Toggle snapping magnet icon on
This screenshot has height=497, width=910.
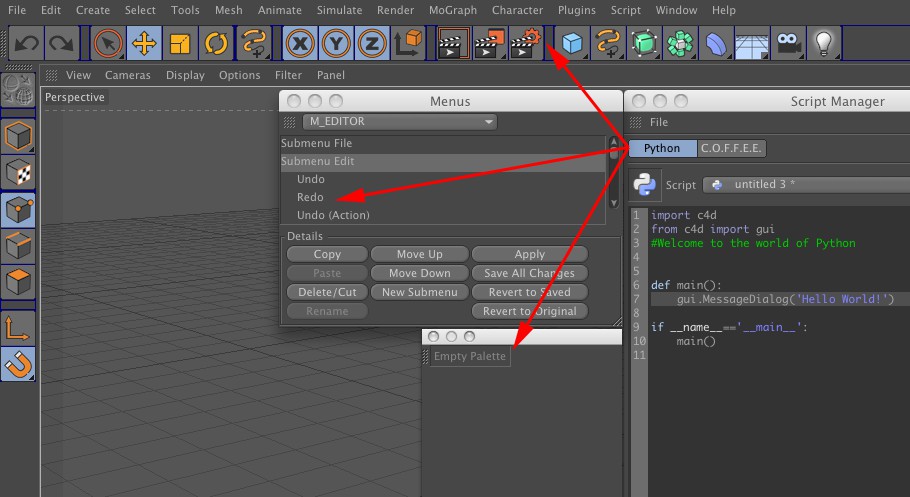[x=19, y=363]
